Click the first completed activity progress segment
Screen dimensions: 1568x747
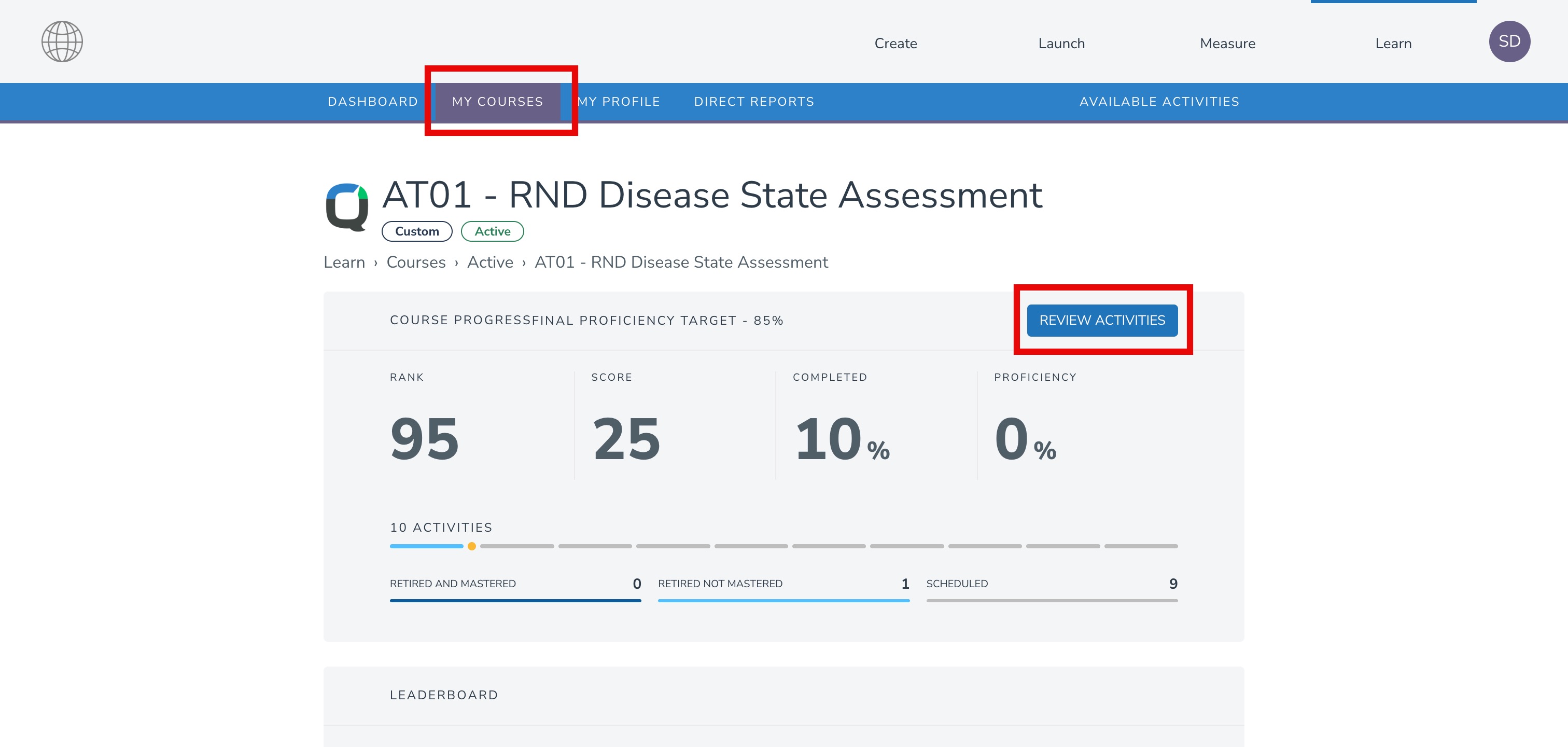click(x=426, y=546)
